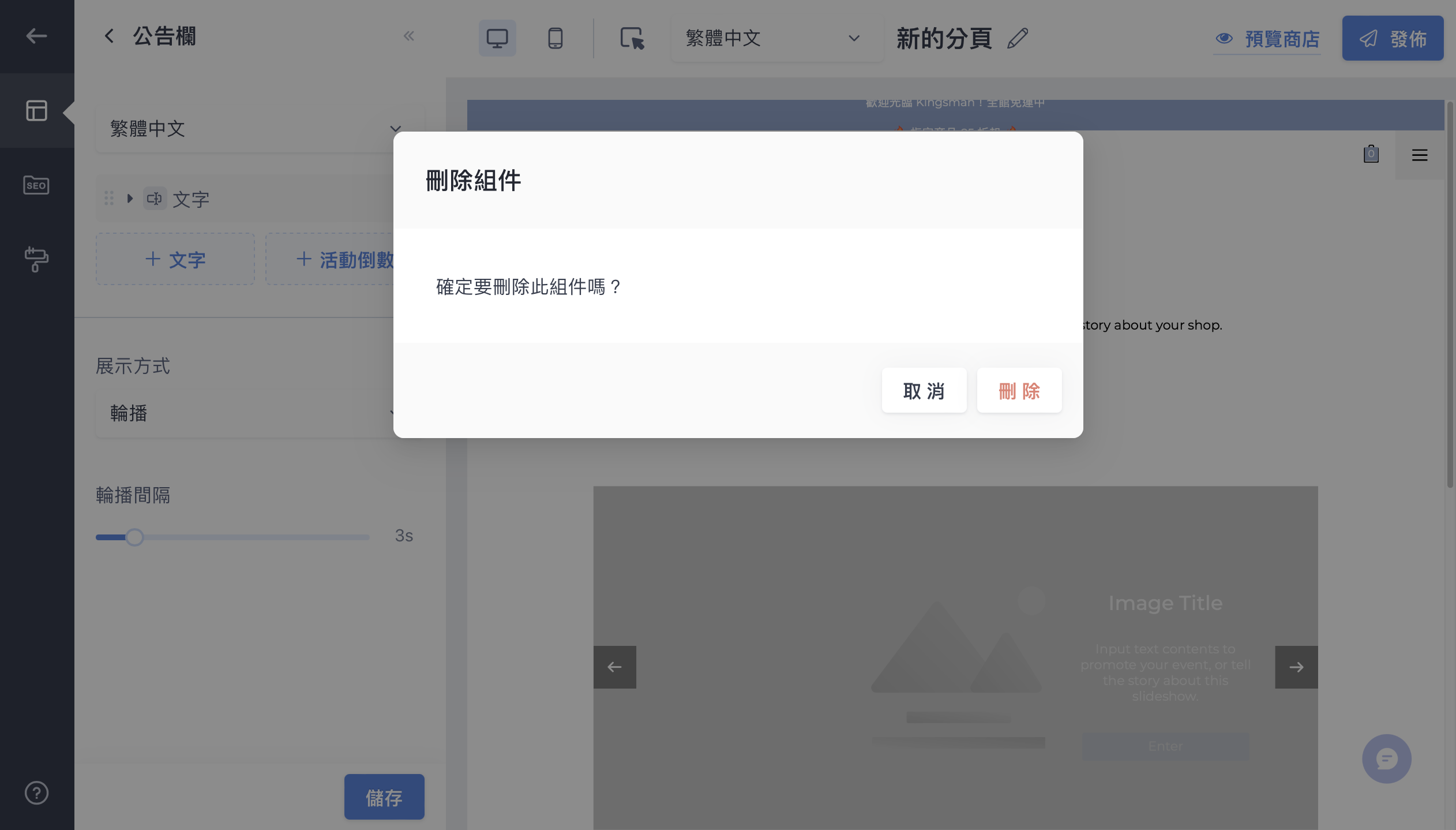Click 取消 to cancel deletion
This screenshot has width=1456, height=830.
pyautogui.click(x=924, y=390)
